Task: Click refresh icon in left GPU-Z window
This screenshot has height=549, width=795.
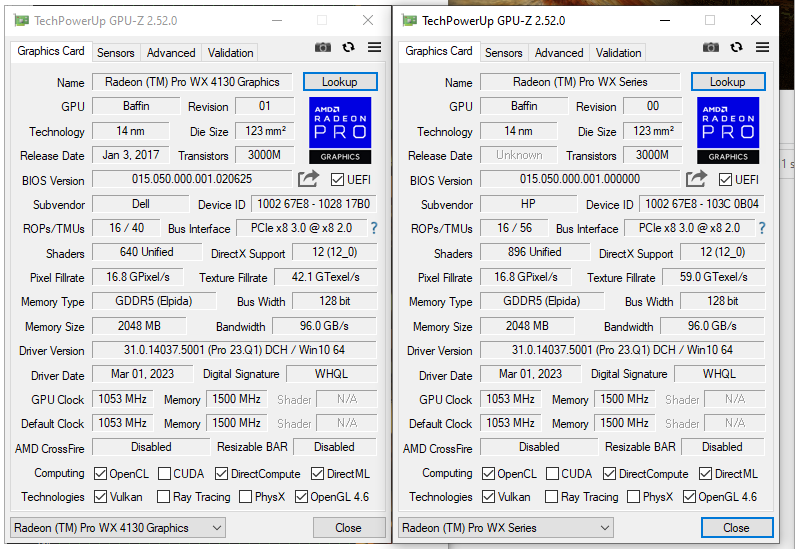Action: (348, 47)
